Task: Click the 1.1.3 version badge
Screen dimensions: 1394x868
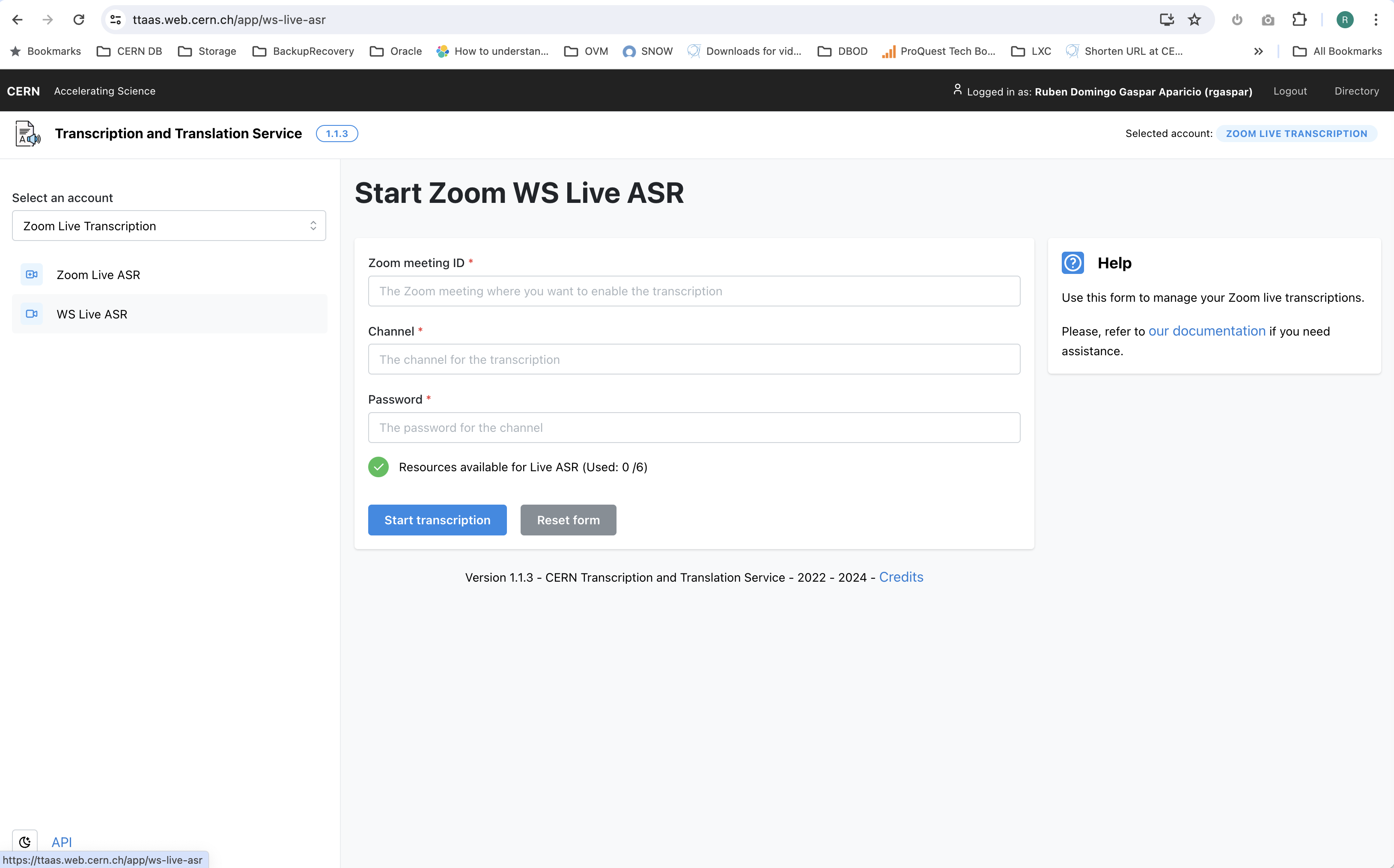Action: [337, 133]
